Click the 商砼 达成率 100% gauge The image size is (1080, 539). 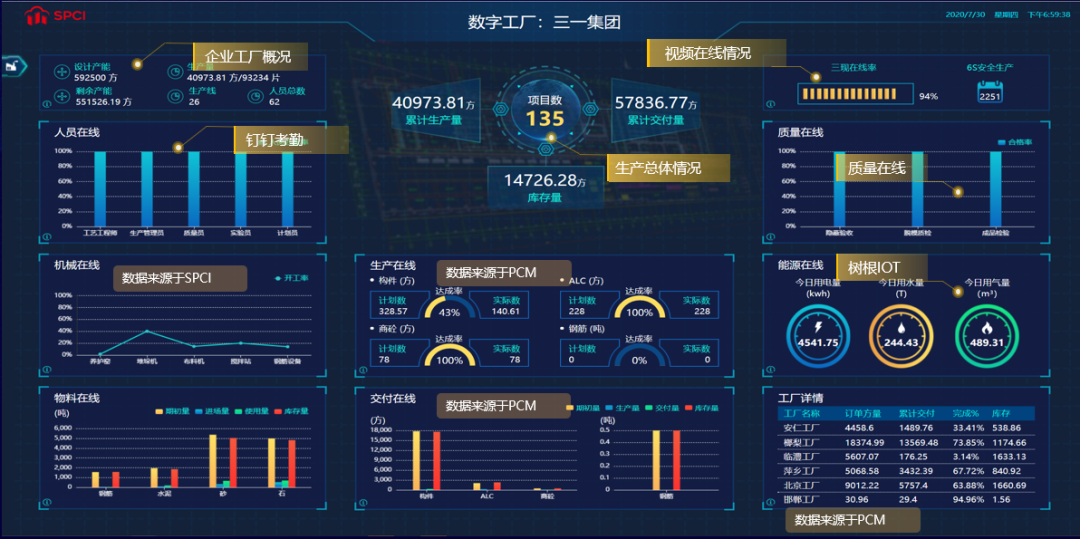pyautogui.click(x=449, y=354)
